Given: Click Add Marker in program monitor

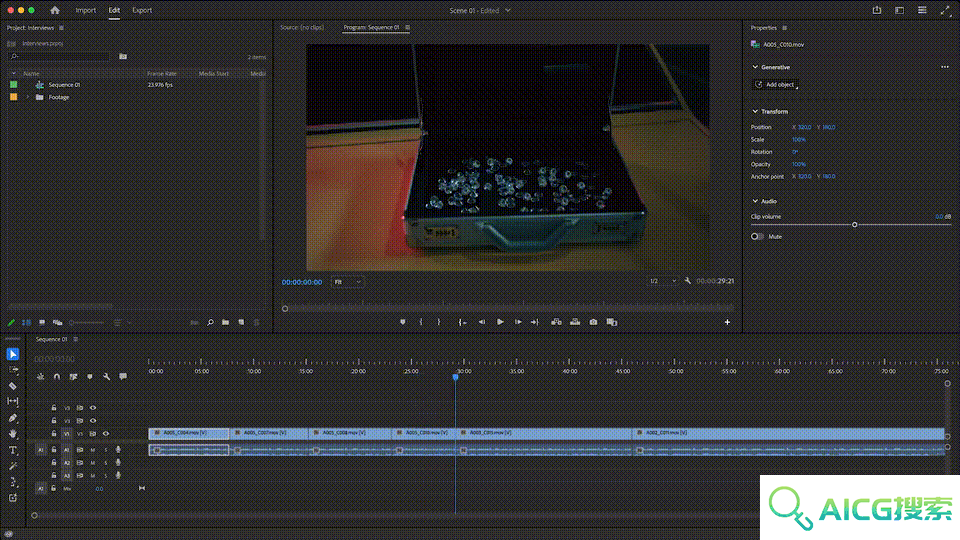Looking at the screenshot, I should 402,322.
